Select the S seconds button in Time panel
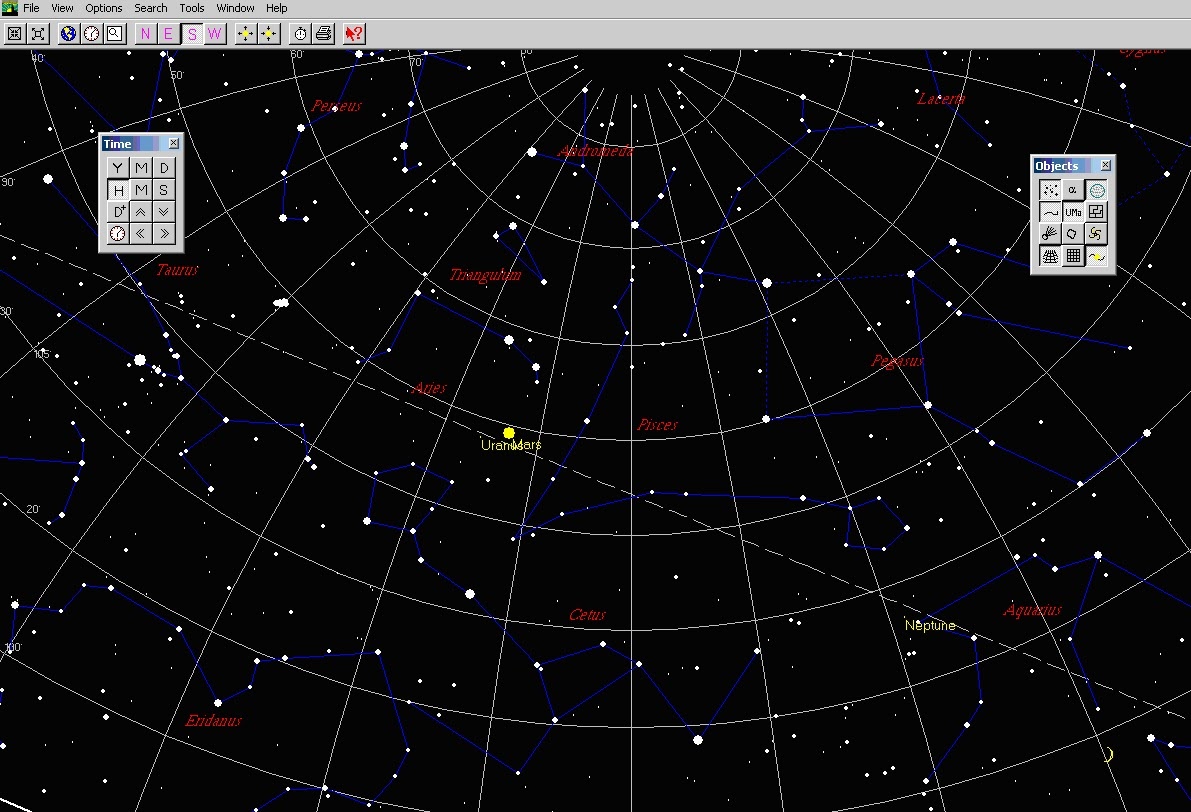 163,190
